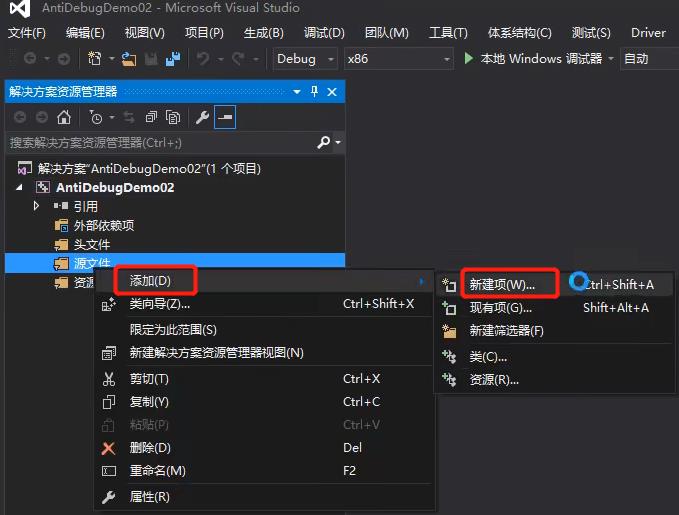
Task: Click the New Project toolbar icon
Action: [x=94, y=58]
